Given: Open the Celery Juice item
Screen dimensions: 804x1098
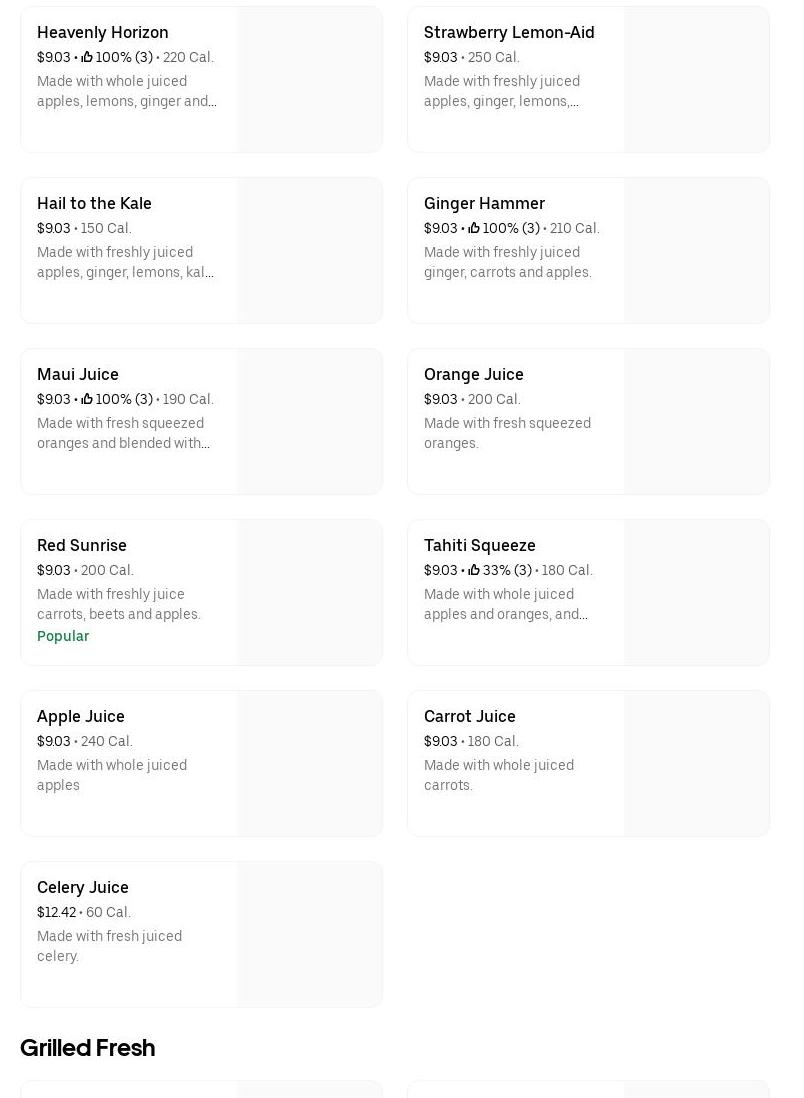Looking at the screenshot, I should [83, 887].
